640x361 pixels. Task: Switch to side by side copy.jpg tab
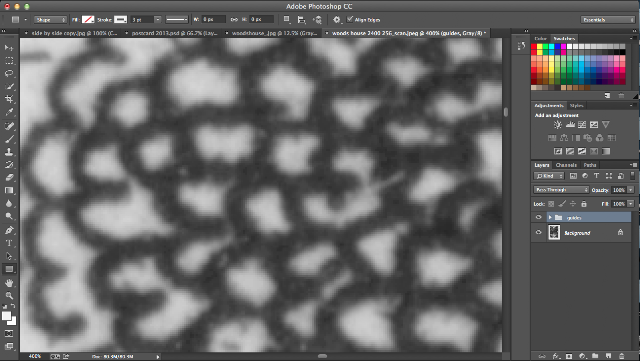[x=74, y=33]
